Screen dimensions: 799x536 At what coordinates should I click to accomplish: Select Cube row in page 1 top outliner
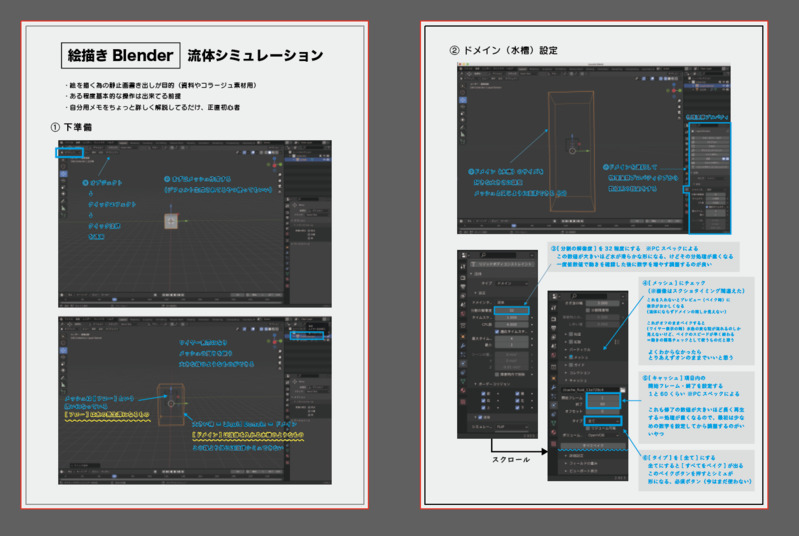308,159
